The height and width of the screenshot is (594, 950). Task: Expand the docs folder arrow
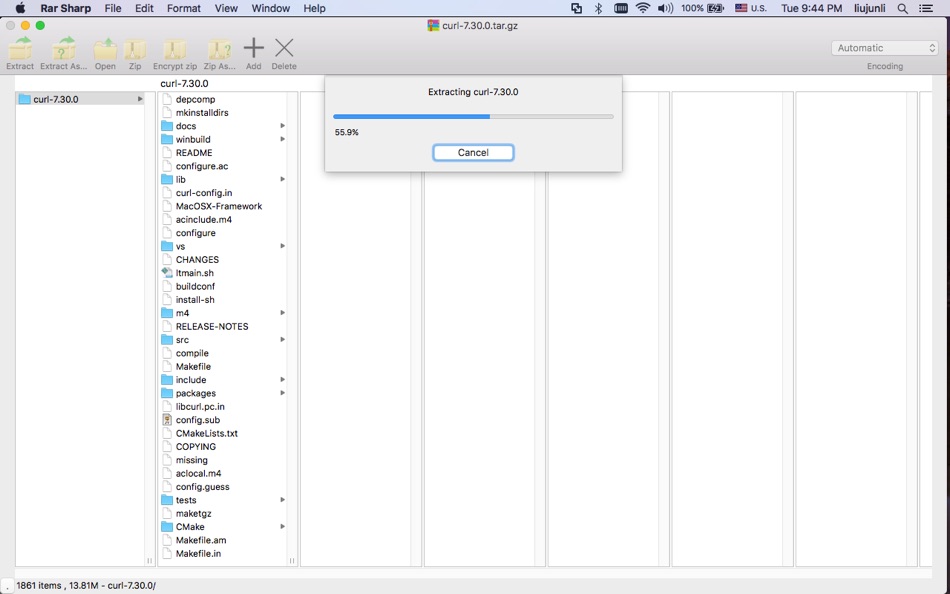click(x=282, y=126)
